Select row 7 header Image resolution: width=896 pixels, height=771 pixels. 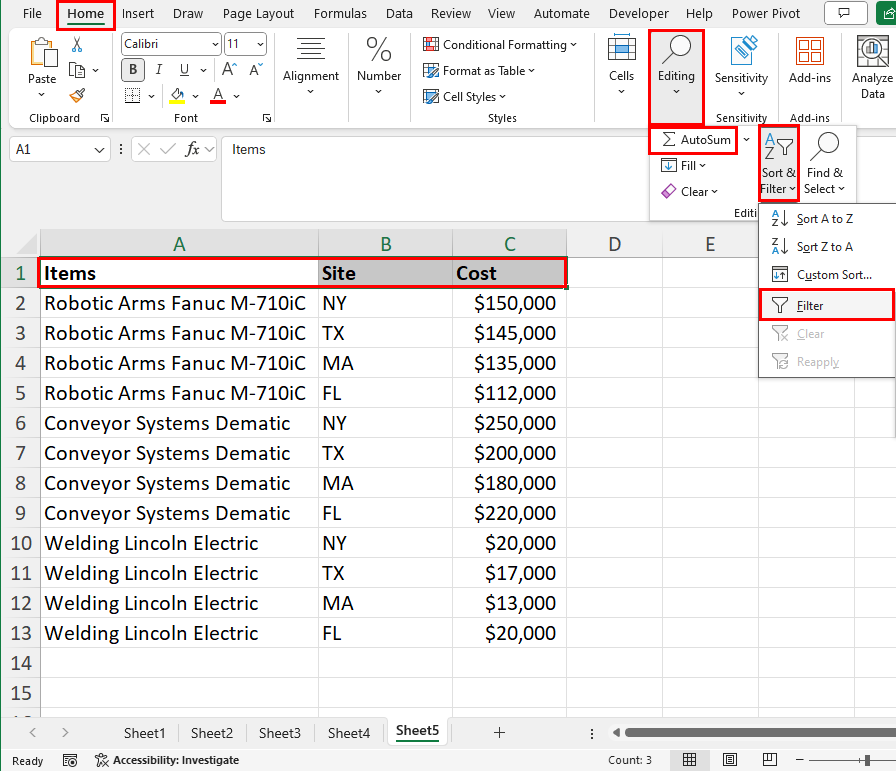tap(21, 453)
